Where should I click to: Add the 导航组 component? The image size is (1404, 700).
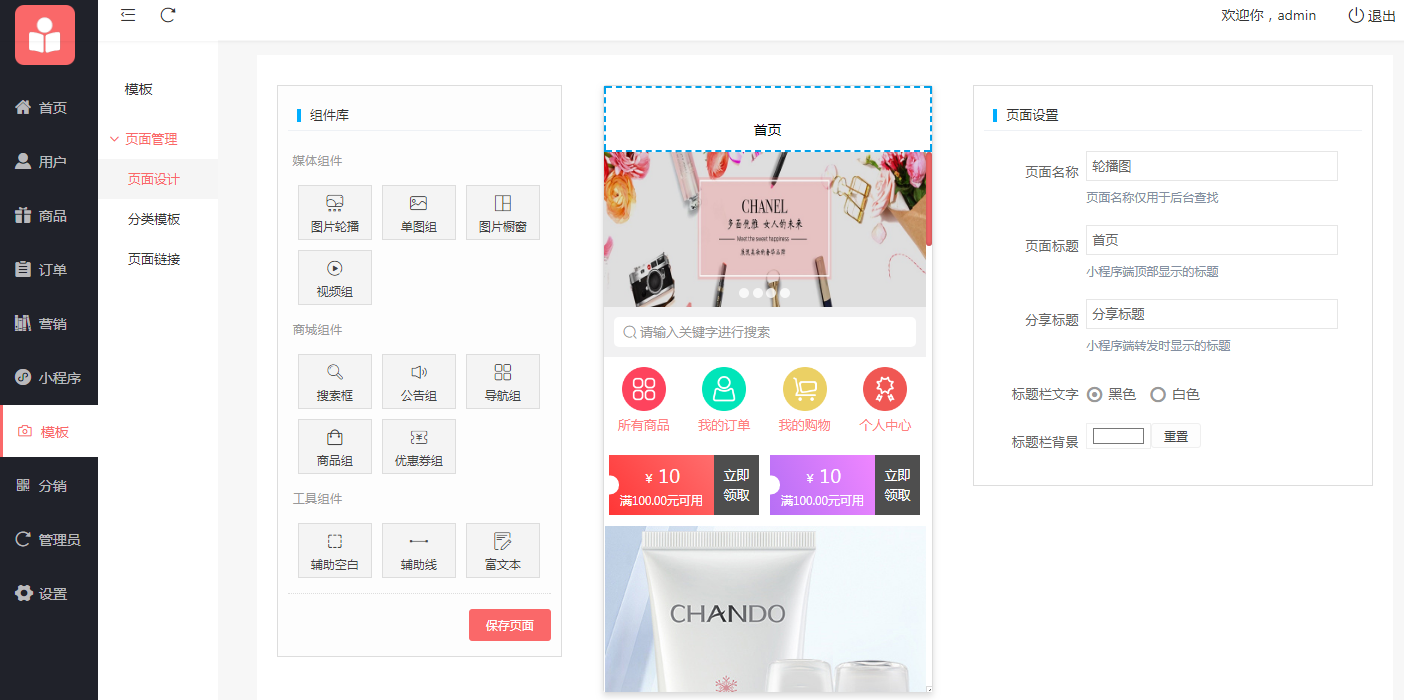click(503, 381)
